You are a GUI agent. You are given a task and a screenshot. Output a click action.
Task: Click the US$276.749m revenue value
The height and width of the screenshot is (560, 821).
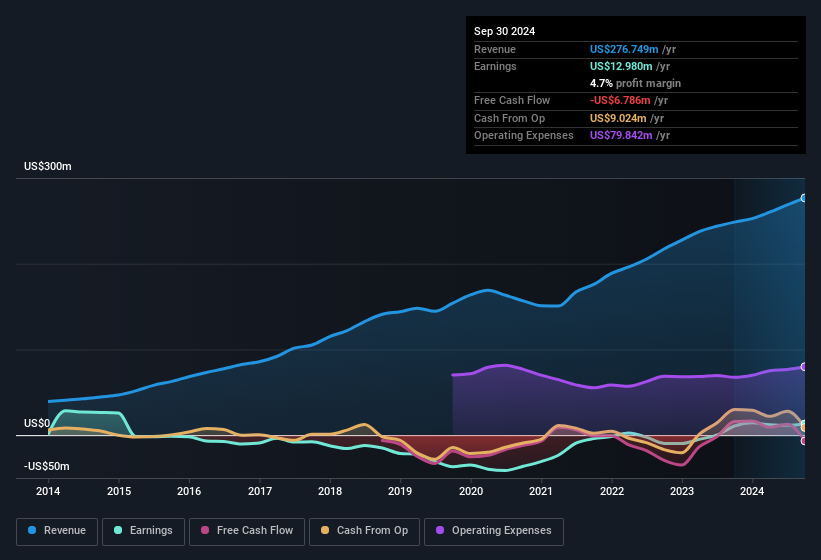click(624, 49)
